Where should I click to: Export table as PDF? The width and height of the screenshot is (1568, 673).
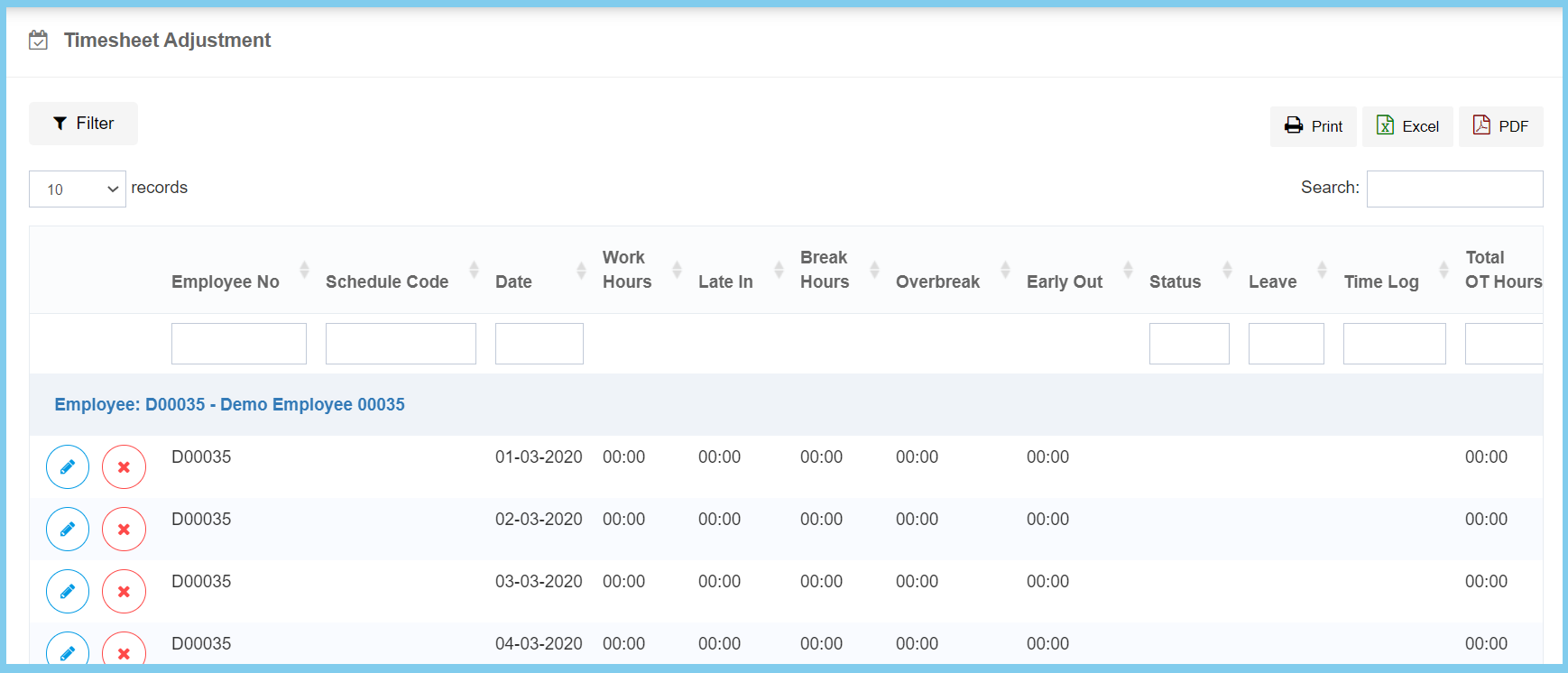coord(1499,126)
